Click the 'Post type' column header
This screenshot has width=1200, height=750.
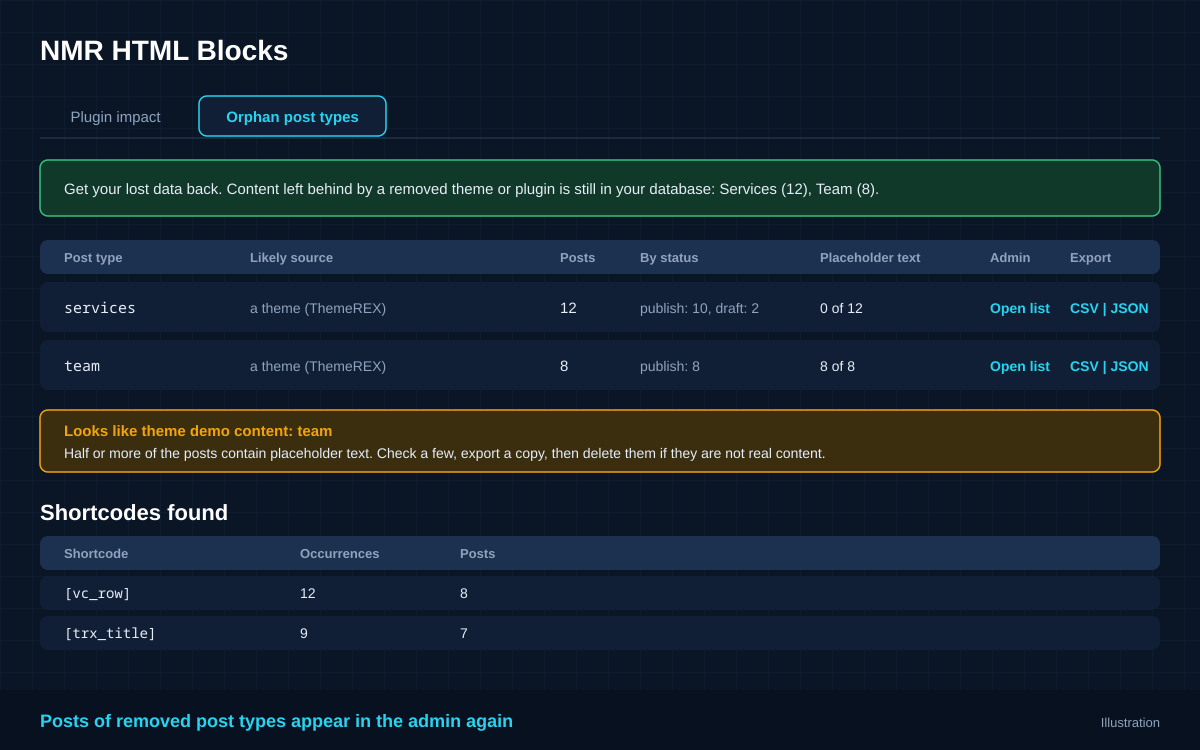pyautogui.click(x=93, y=257)
